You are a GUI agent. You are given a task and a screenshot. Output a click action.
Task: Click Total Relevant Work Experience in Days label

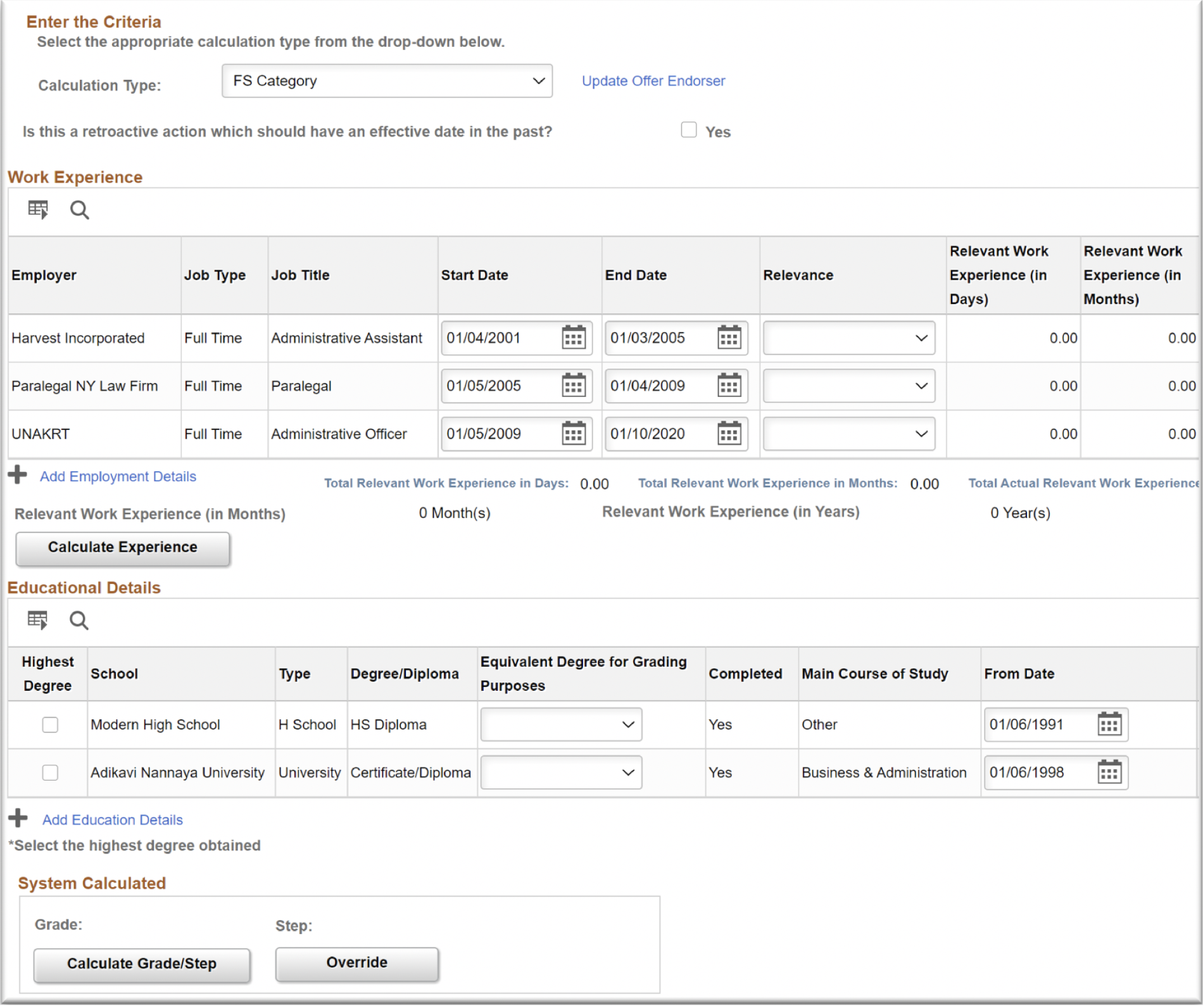pos(446,484)
